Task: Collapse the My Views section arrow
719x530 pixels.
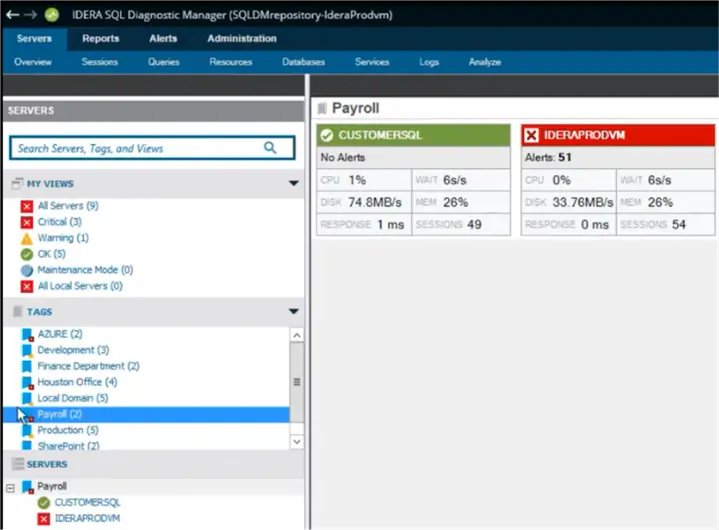Action: (x=293, y=183)
